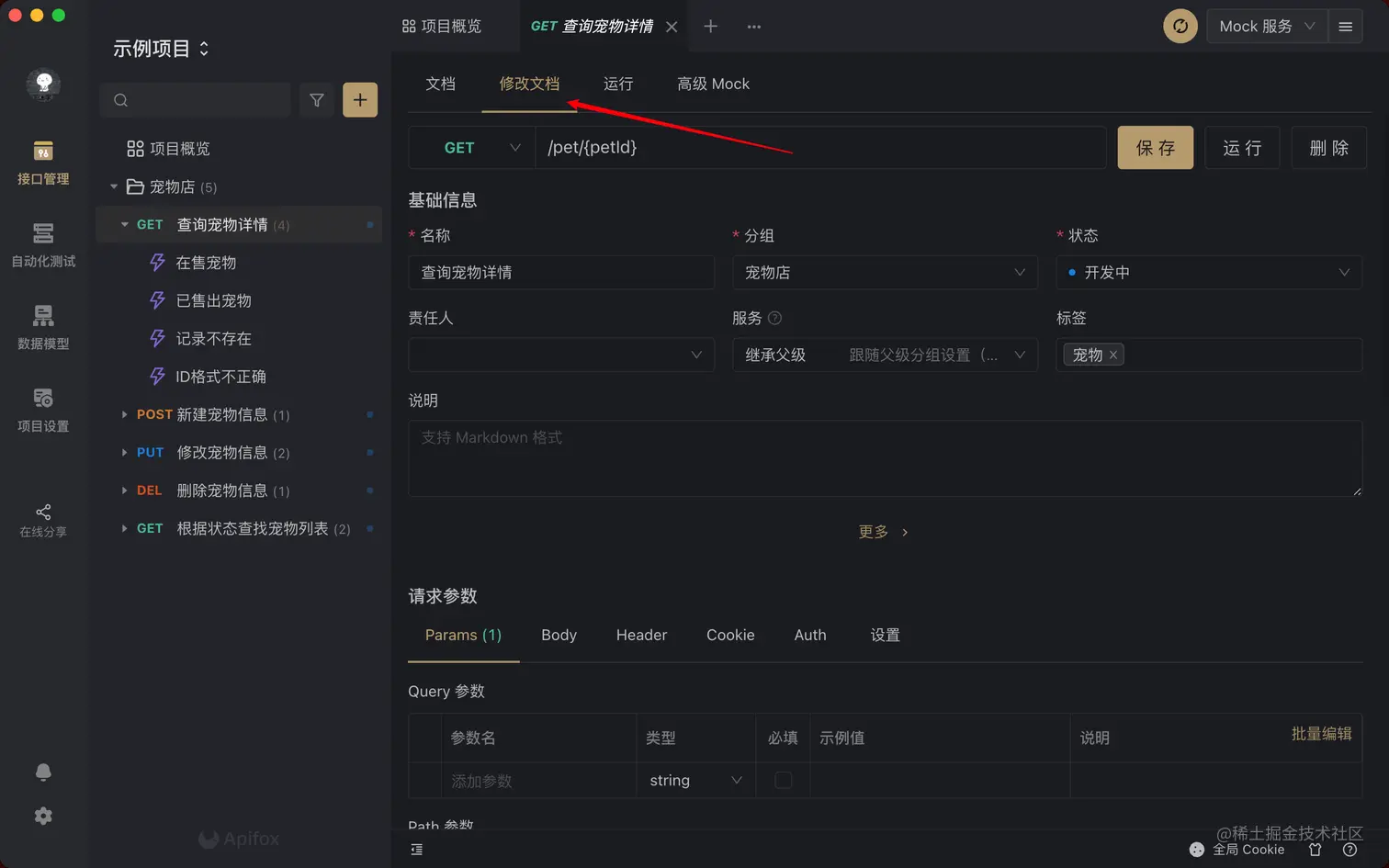Close the 查询宠物详情 tab
The width and height of the screenshot is (1389, 868).
point(672,27)
